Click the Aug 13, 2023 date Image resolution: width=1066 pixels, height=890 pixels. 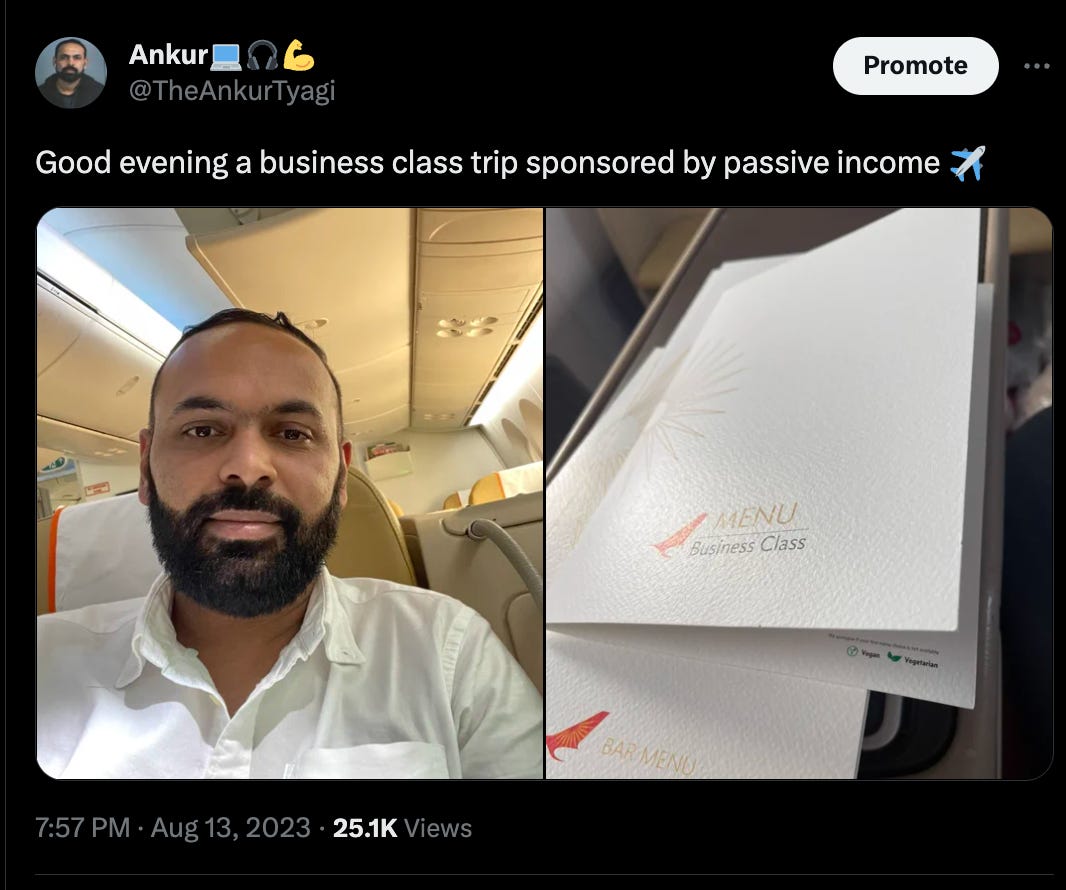pos(230,828)
